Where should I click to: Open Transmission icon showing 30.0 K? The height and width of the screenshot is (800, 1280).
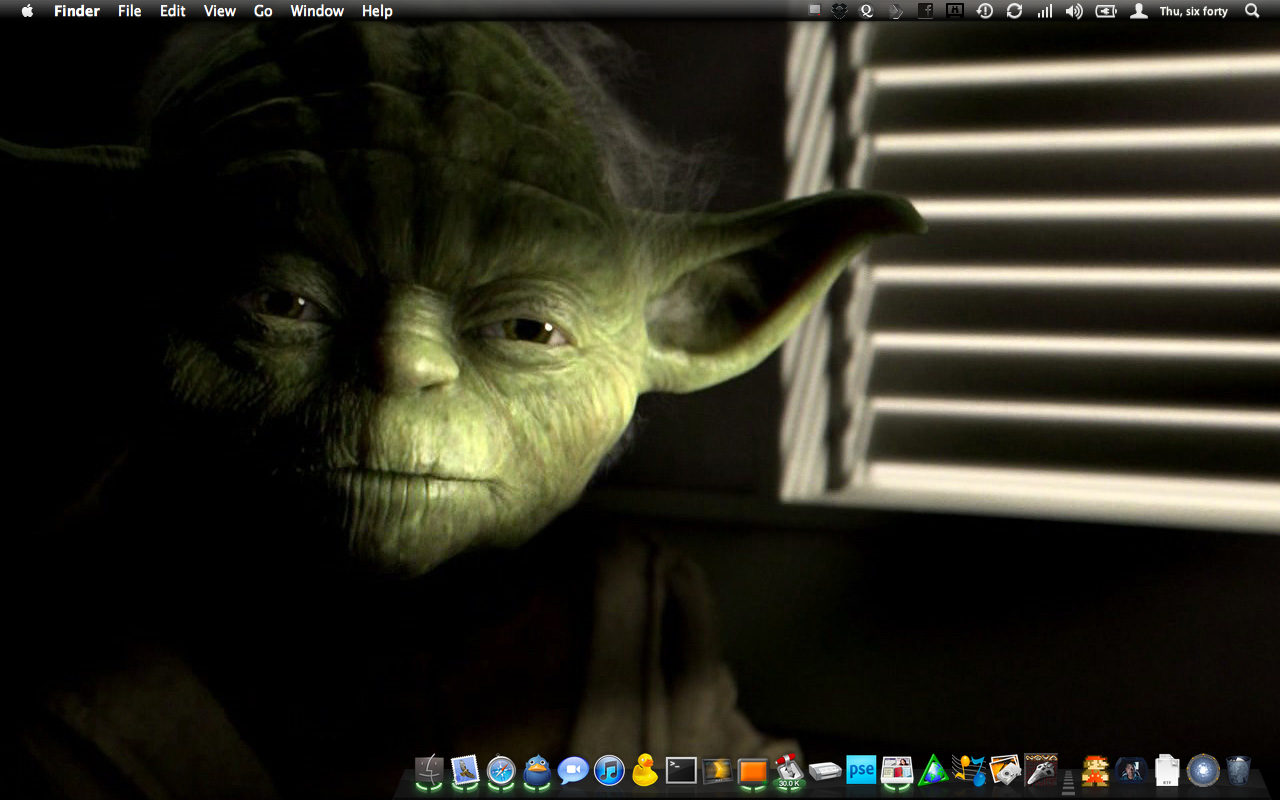tap(789, 770)
